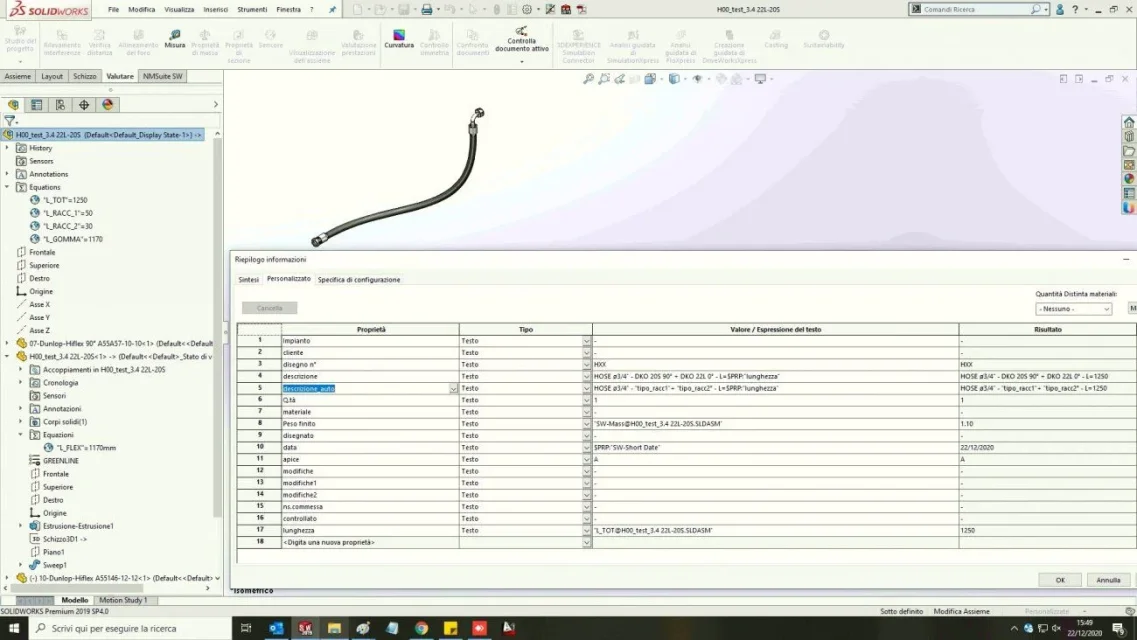Click the display style cube icon
The height and width of the screenshot is (640, 1137).
click(674, 79)
